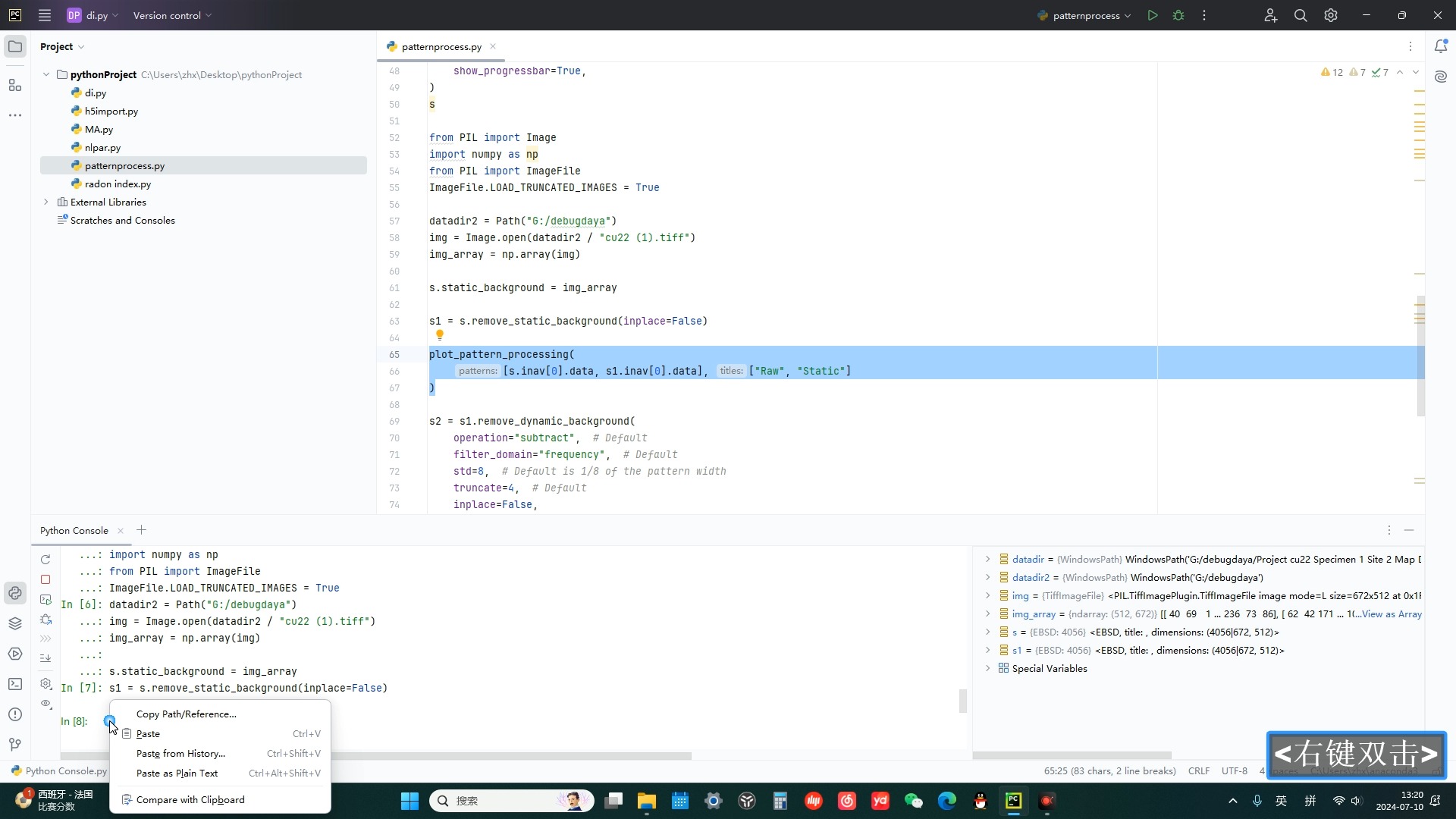Open Python Packages tool window
1456x819 pixels.
point(15,623)
